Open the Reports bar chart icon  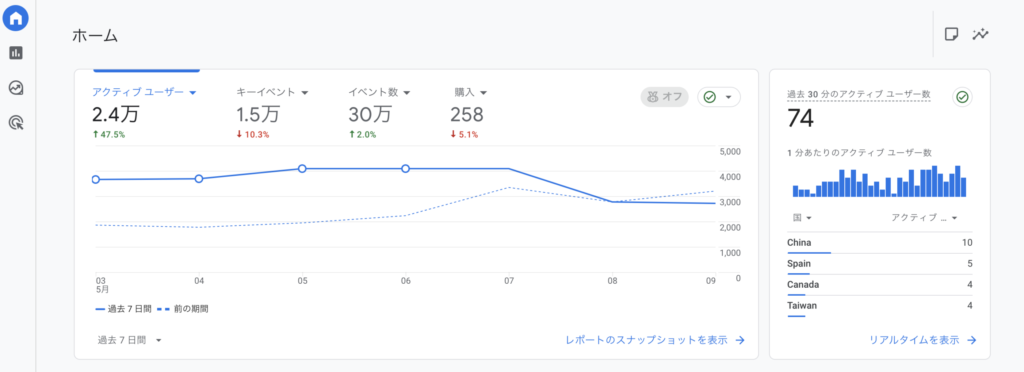pyautogui.click(x=16, y=53)
